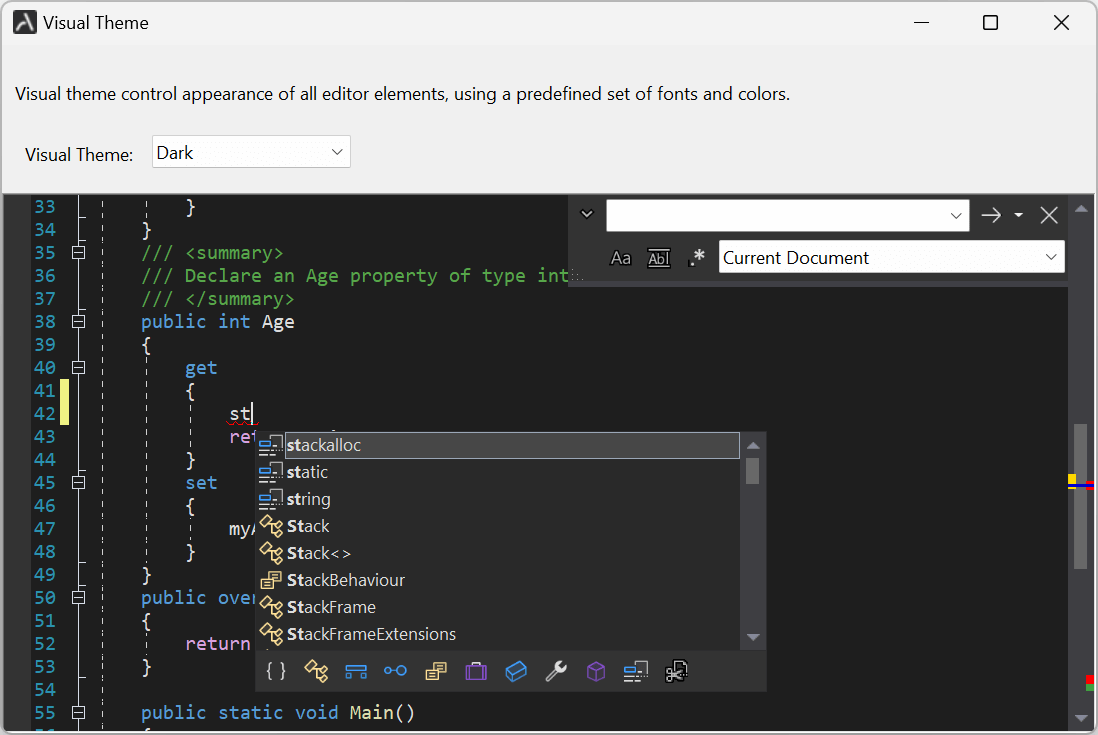Click the class icon next to StackFrameExtensions
The width and height of the screenshot is (1098, 735).
(271, 634)
